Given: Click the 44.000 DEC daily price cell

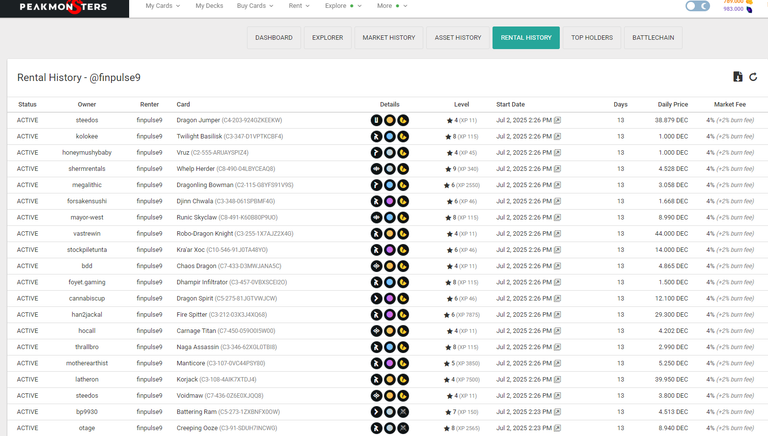Looking at the screenshot, I should click(671, 234).
